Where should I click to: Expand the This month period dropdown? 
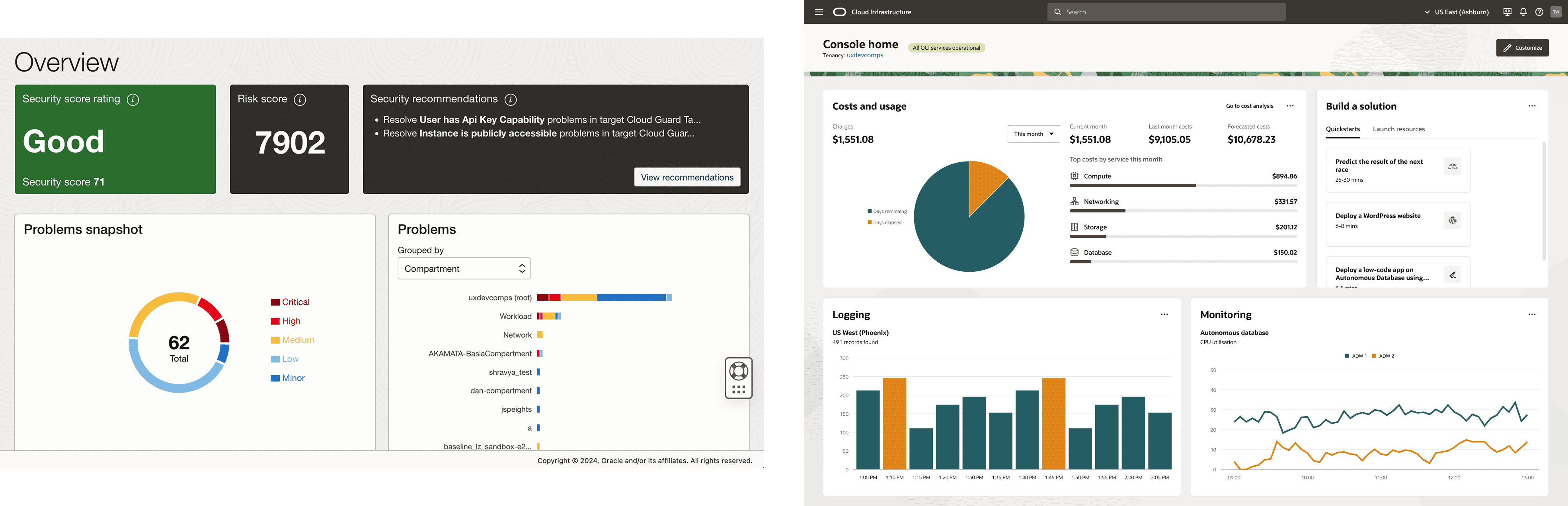[x=1033, y=134]
